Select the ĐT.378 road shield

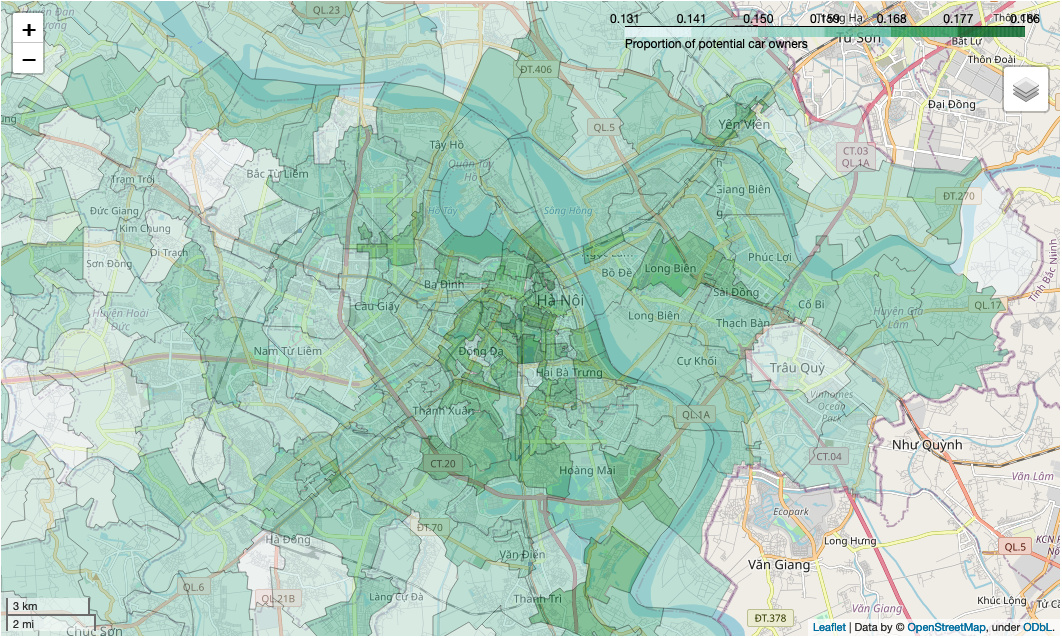(771, 618)
